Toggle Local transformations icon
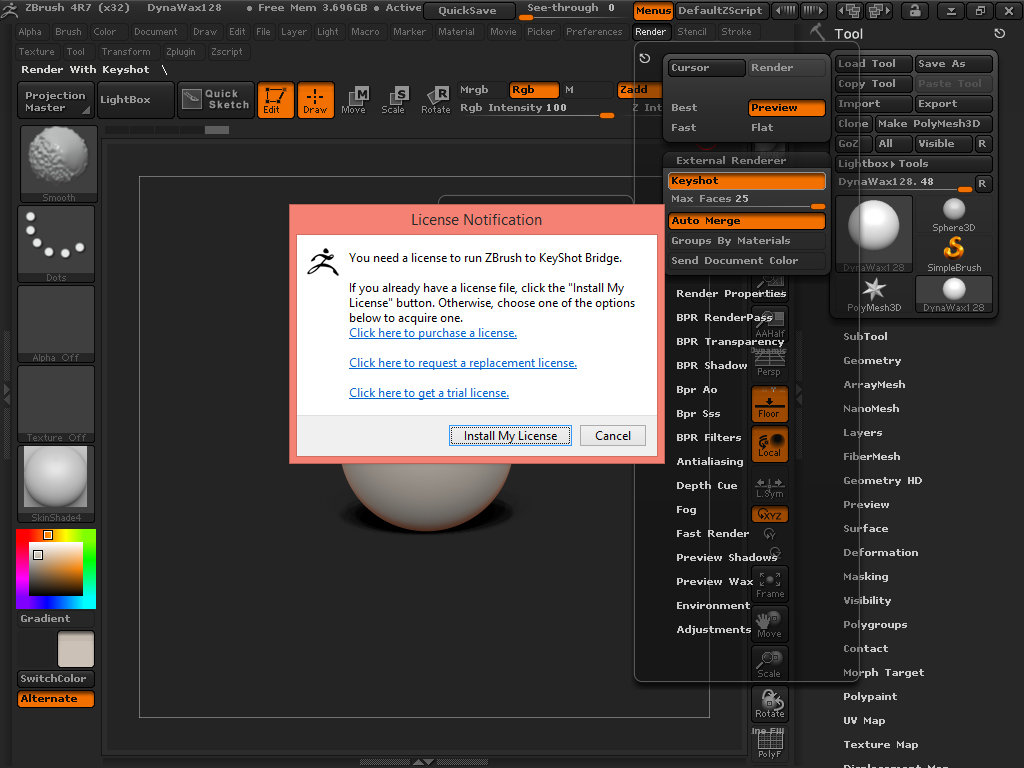 pos(769,444)
